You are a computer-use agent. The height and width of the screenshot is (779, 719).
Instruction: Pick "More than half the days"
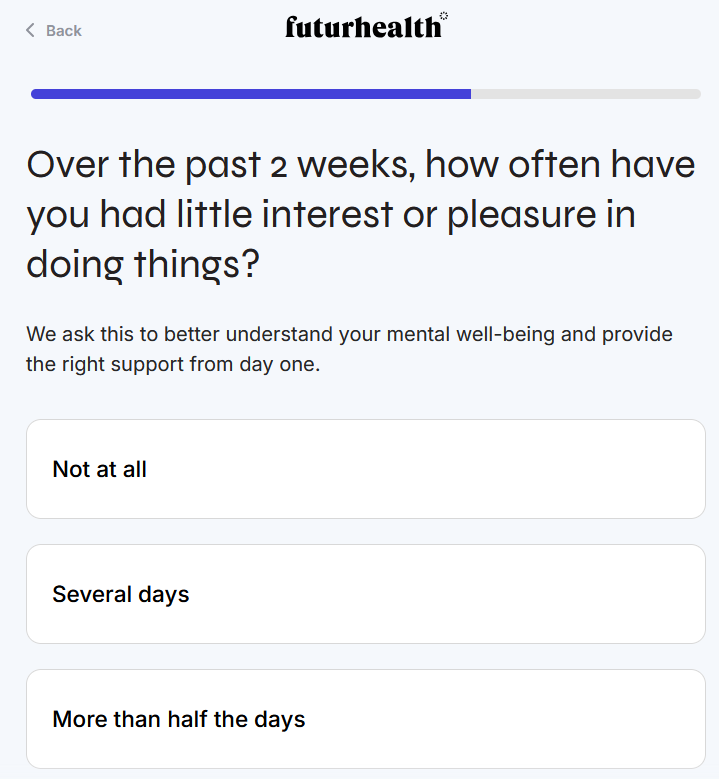coord(365,719)
